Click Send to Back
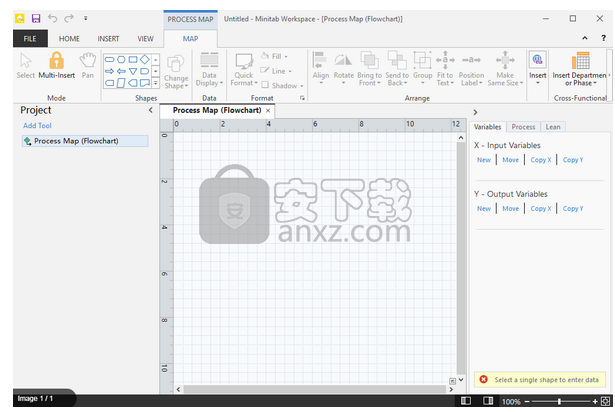The height and width of the screenshot is (412, 615). [397, 68]
